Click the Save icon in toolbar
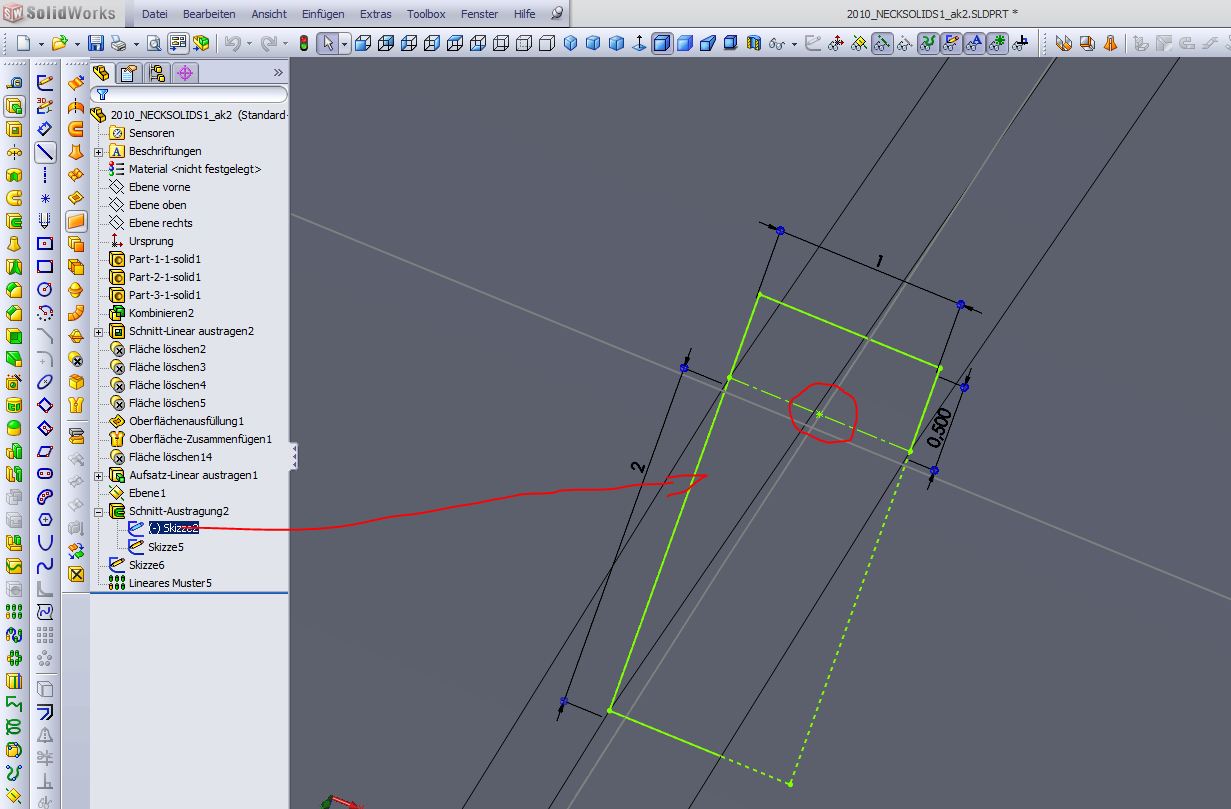1231x809 pixels. (96, 44)
